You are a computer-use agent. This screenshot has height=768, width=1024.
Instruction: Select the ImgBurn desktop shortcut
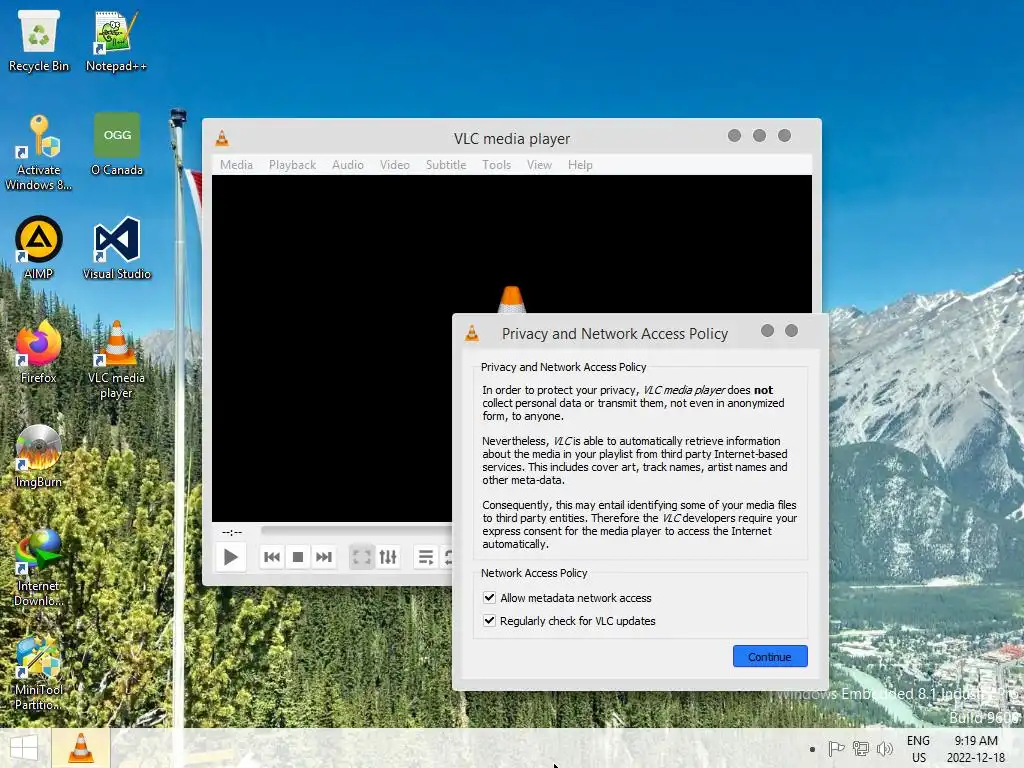[39, 456]
